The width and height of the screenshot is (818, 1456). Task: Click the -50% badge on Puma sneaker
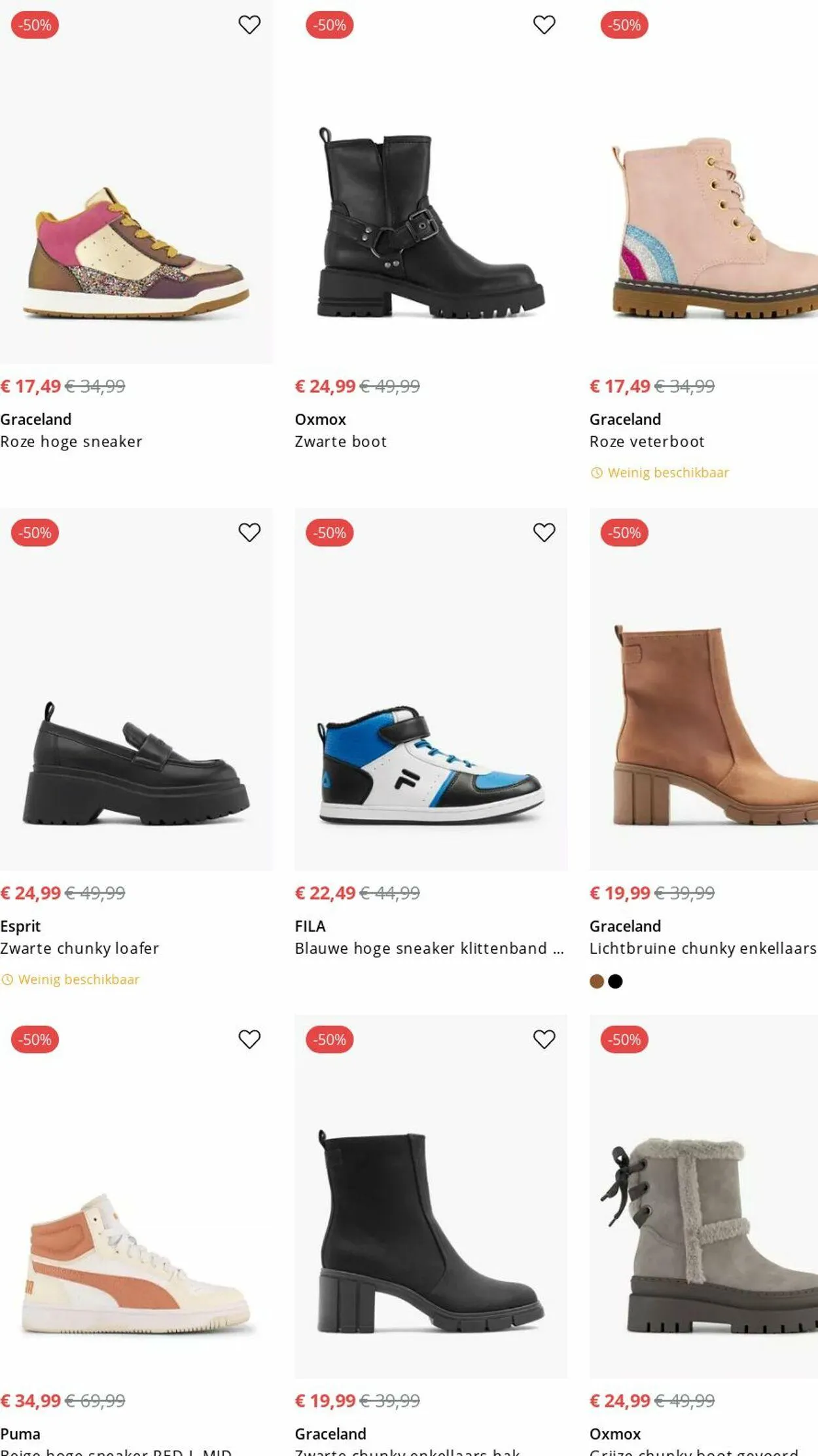click(35, 1039)
